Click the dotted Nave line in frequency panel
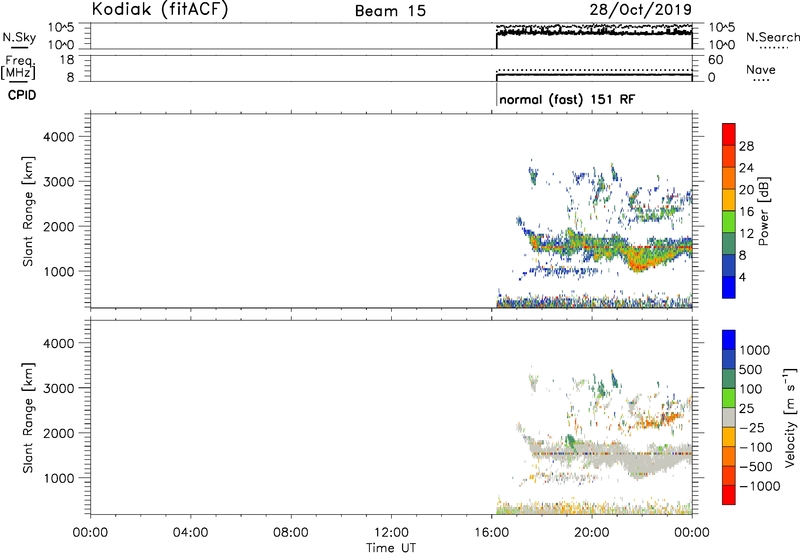This screenshot has height=554, width=800. pos(594,70)
